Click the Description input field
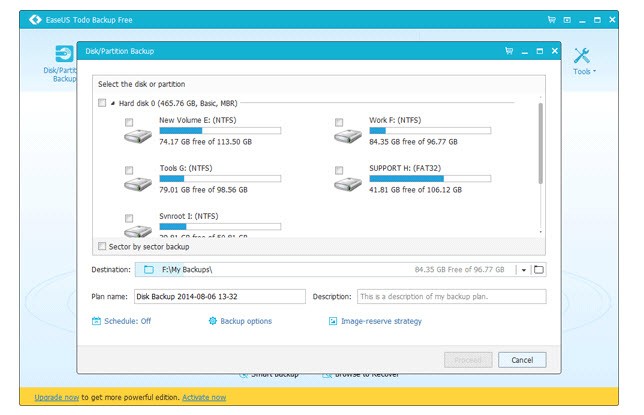Viewport: 644px width, 415px height. [452, 296]
